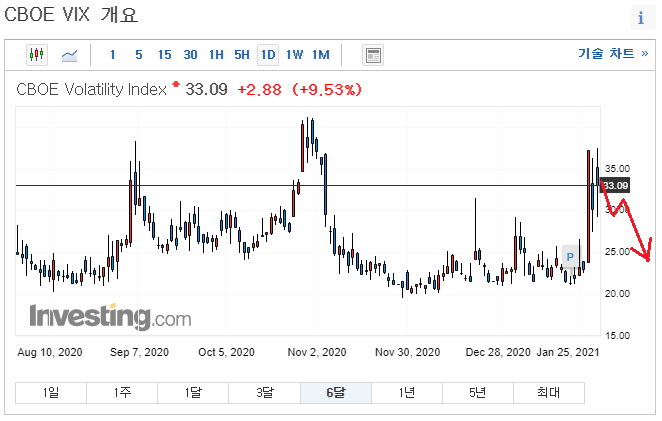Select the 15 minute interval

click(165, 55)
